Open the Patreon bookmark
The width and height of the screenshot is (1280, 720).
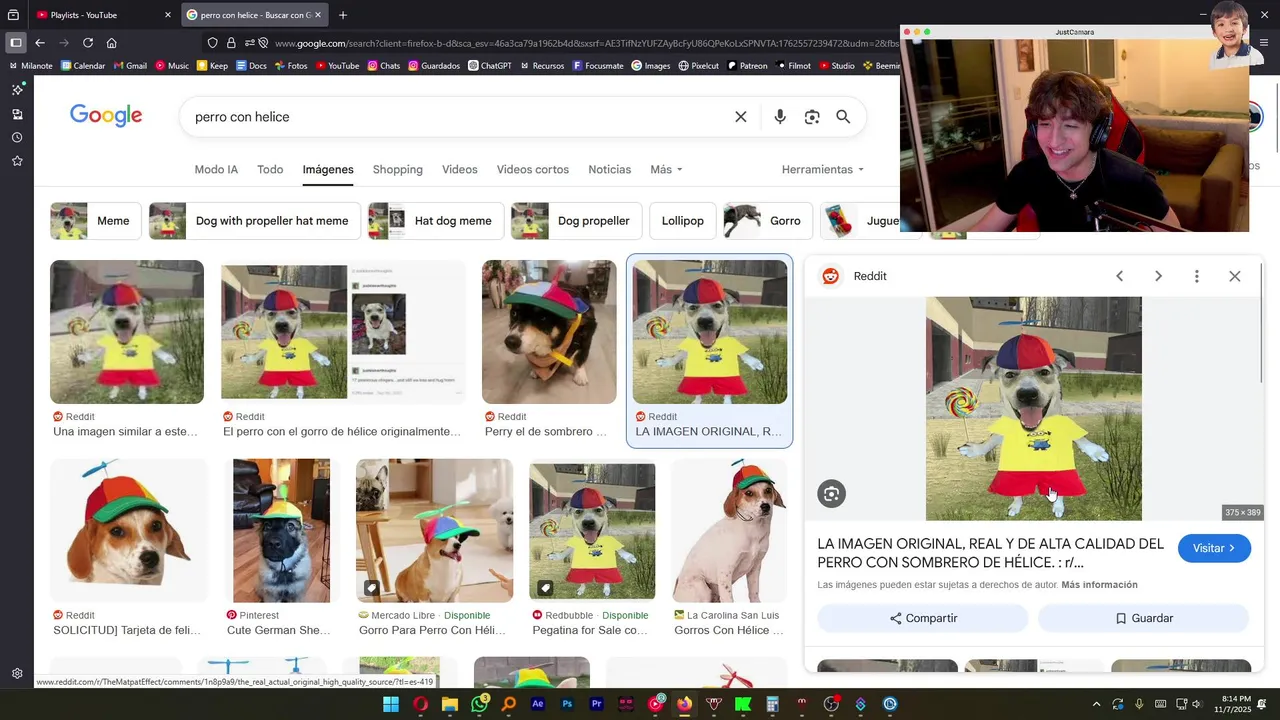click(x=747, y=66)
